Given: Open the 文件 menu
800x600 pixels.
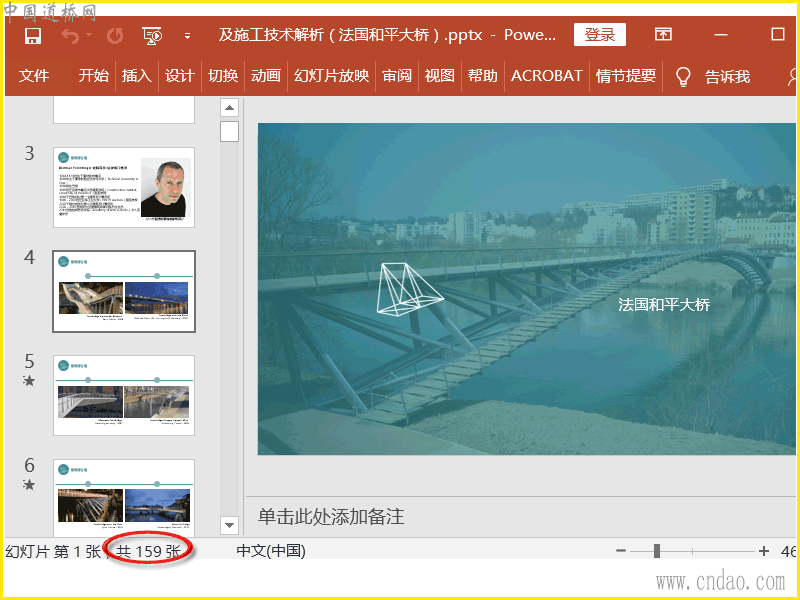Looking at the screenshot, I should (x=34, y=76).
